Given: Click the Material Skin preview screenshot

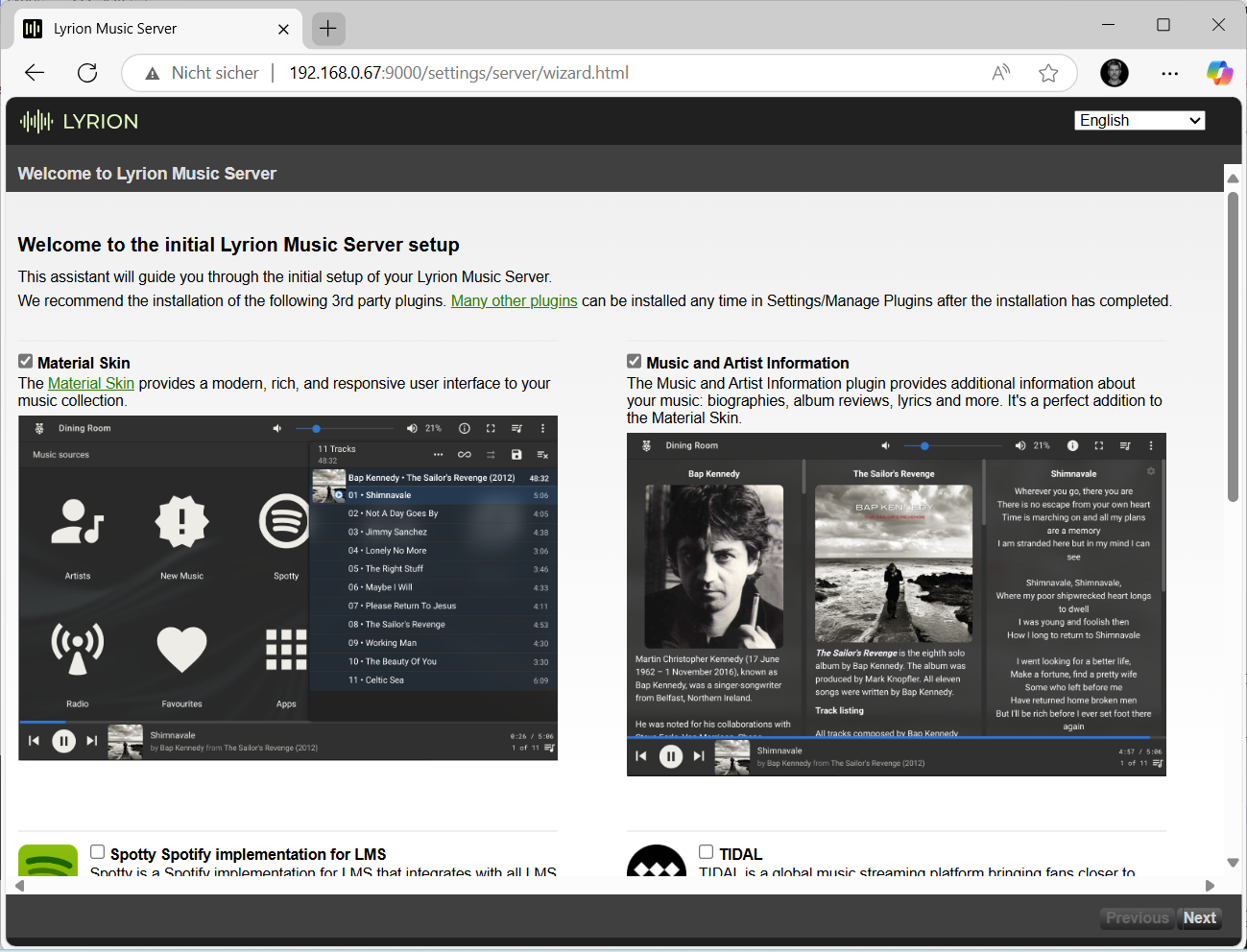Looking at the screenshot, I should tap(288, 587).
